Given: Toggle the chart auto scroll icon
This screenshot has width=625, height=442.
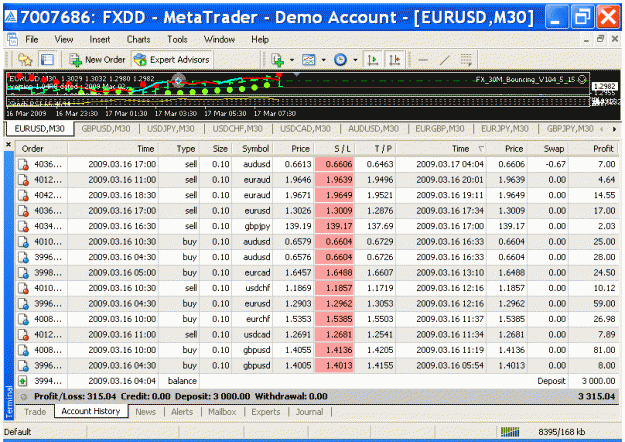Looking at the screenshot, I should click(373, 60).
